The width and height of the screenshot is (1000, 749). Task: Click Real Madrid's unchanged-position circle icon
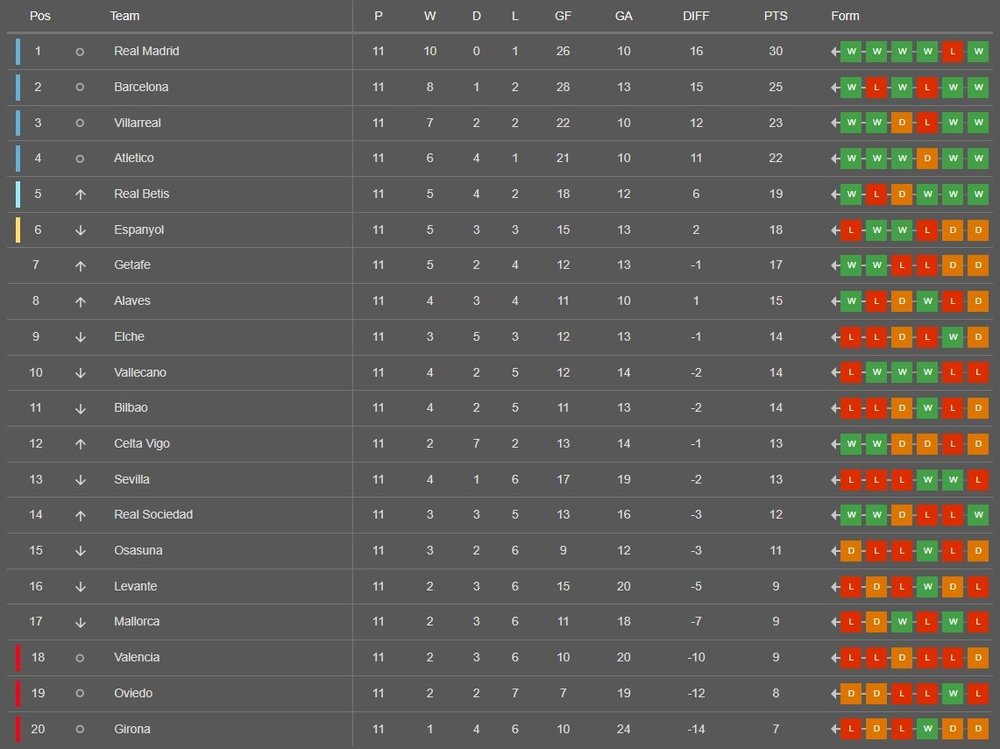(80, 51)
